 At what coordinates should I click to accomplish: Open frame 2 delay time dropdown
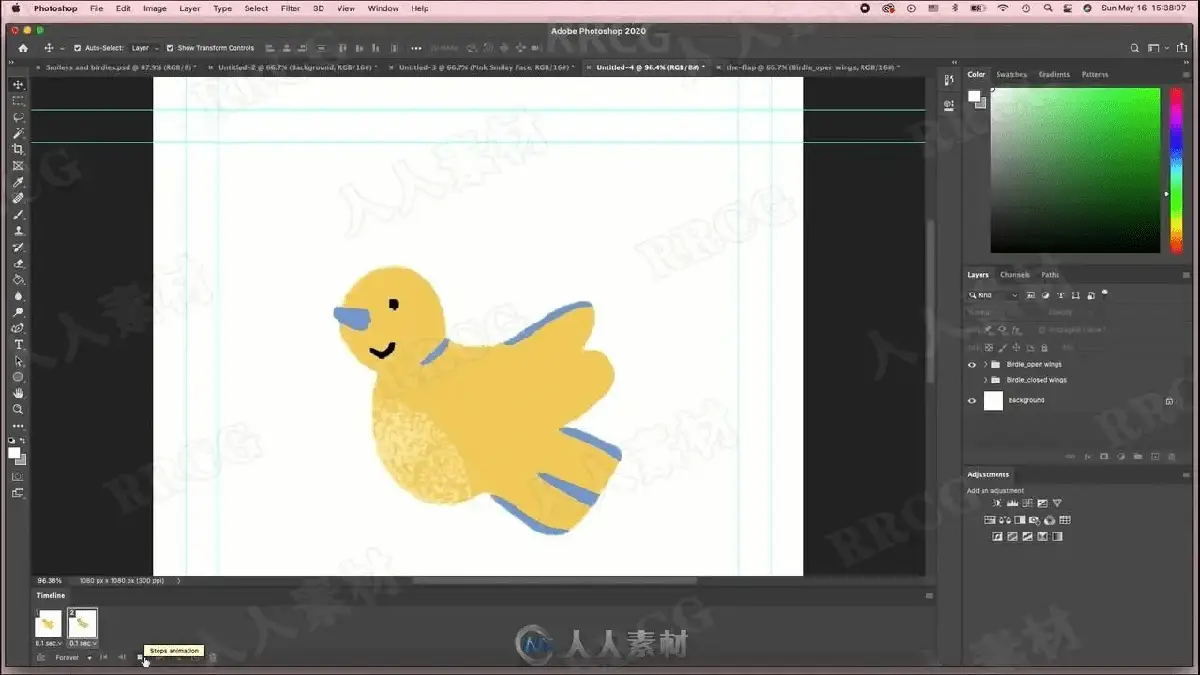point(82,643)
